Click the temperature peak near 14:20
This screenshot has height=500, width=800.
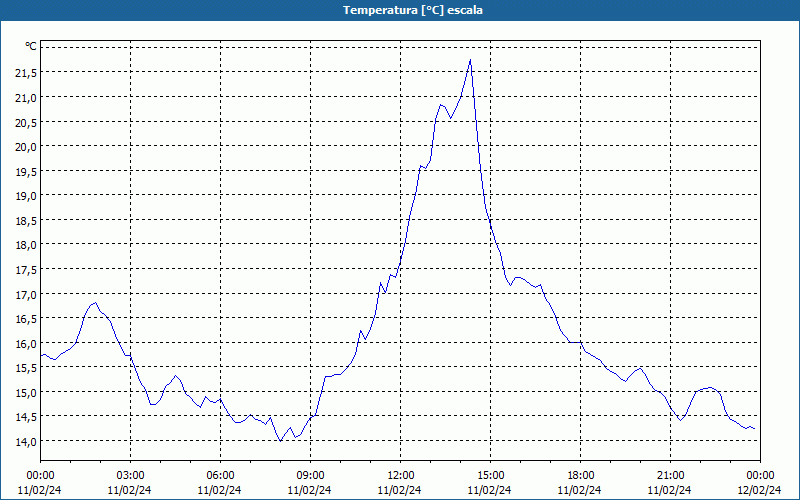pyautogui.click(x=470, y=61)
